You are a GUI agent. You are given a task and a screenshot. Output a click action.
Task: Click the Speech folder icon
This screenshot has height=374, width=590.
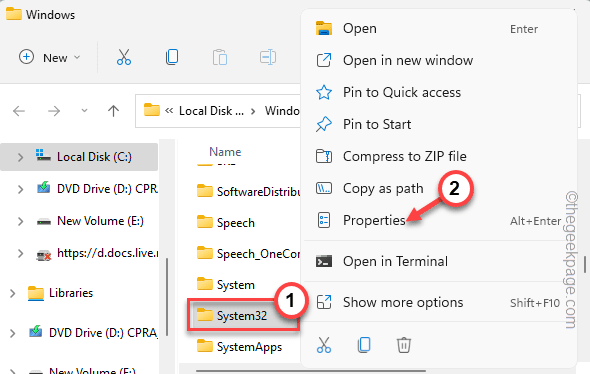205,222
